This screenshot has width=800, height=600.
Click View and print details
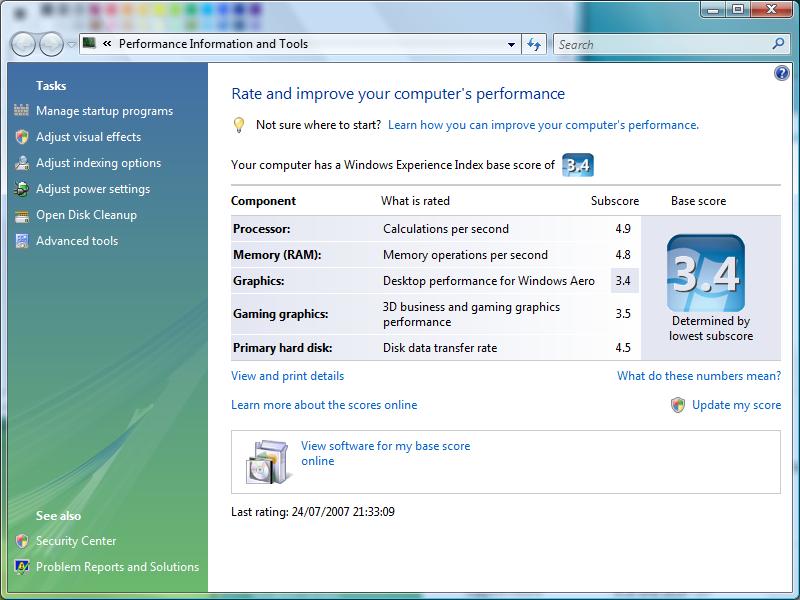point(287,376)
